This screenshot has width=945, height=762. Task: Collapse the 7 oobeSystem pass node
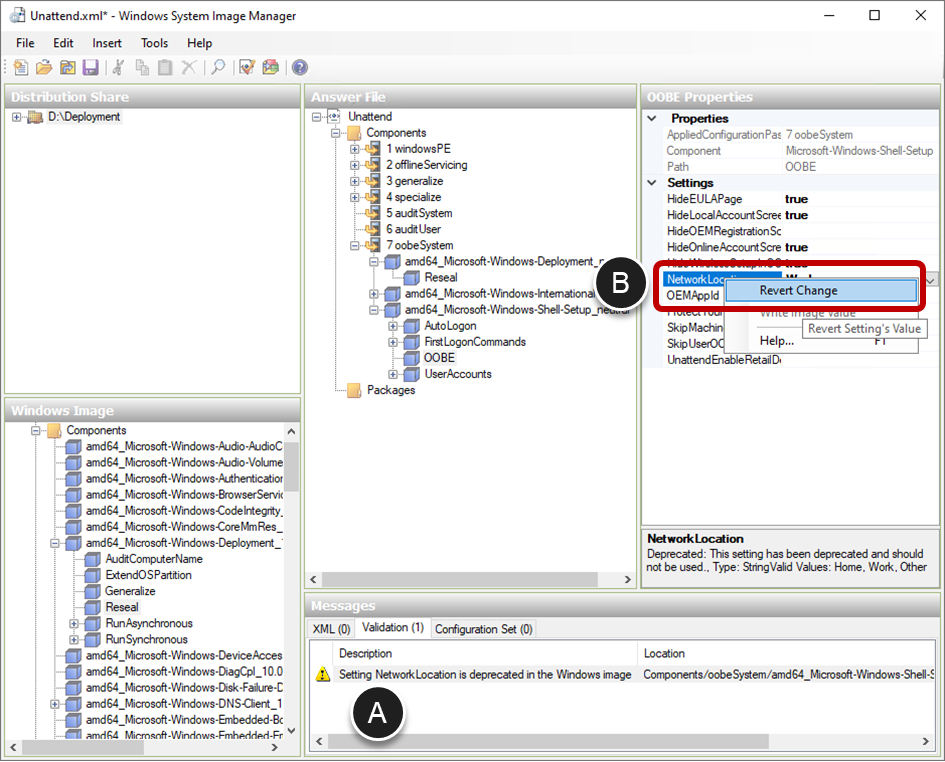point(356,245)
